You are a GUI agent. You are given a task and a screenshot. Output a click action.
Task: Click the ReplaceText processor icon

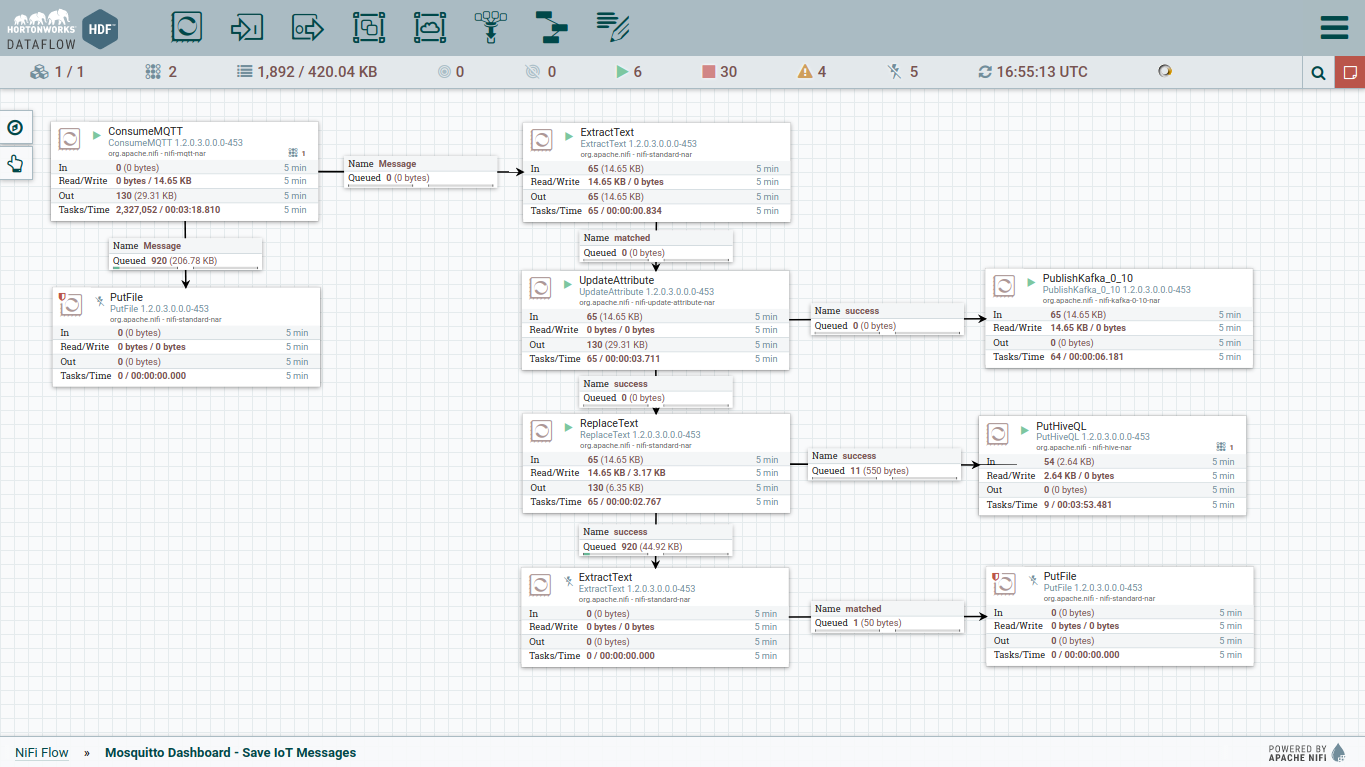541,431
